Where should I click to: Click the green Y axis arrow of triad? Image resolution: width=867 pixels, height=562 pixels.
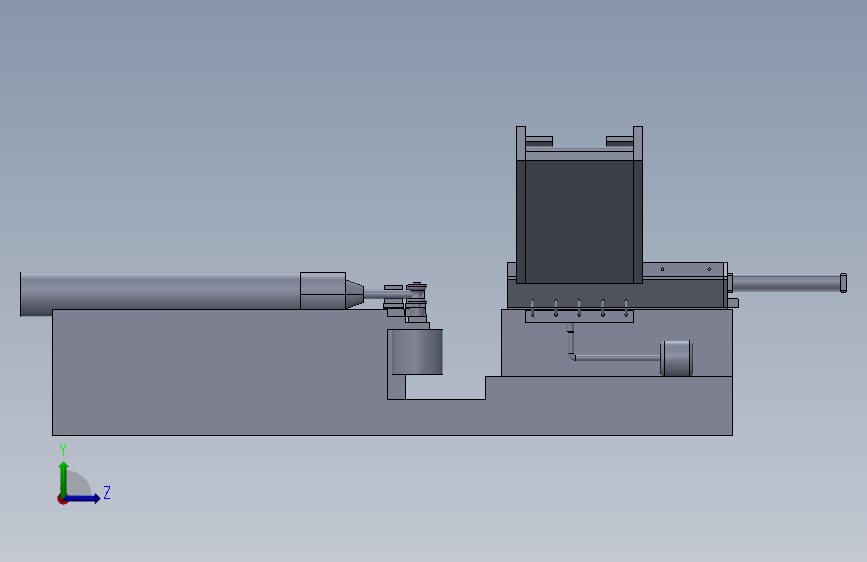click(64, 479)
